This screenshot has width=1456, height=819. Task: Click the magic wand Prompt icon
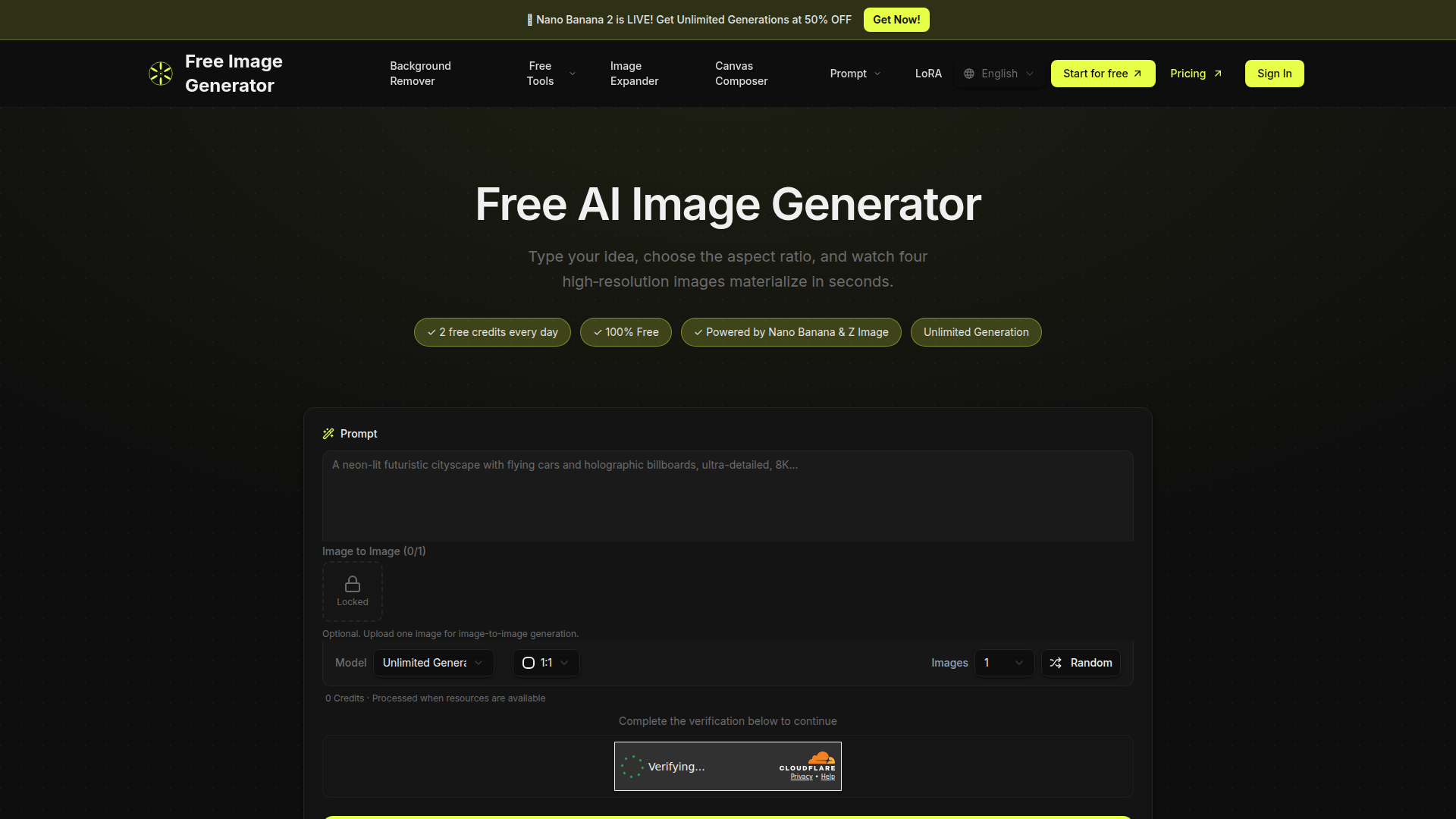coord(328,434)
